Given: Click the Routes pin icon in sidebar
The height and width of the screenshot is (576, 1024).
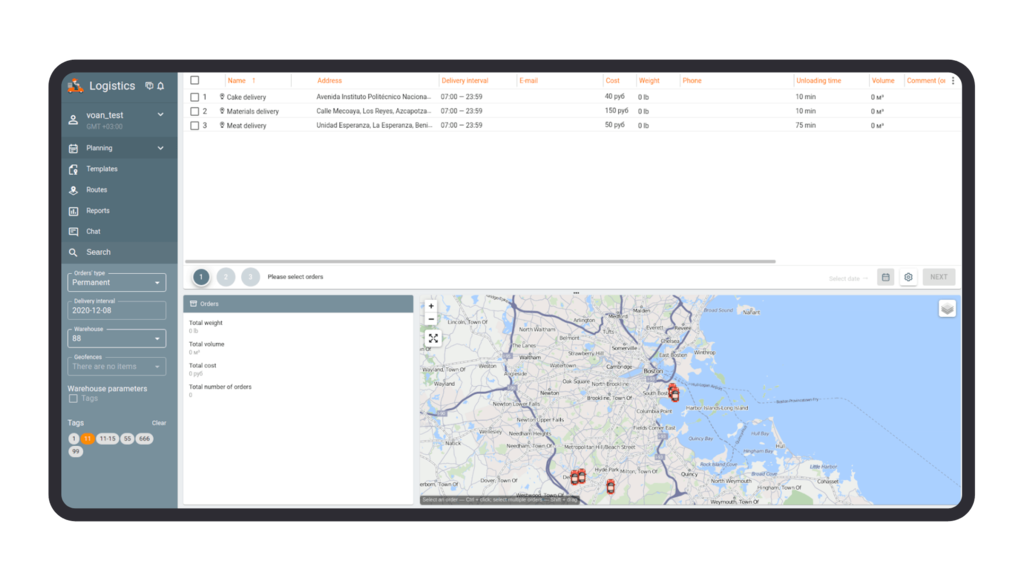Looking at the screenshot, I should (73, 190).
